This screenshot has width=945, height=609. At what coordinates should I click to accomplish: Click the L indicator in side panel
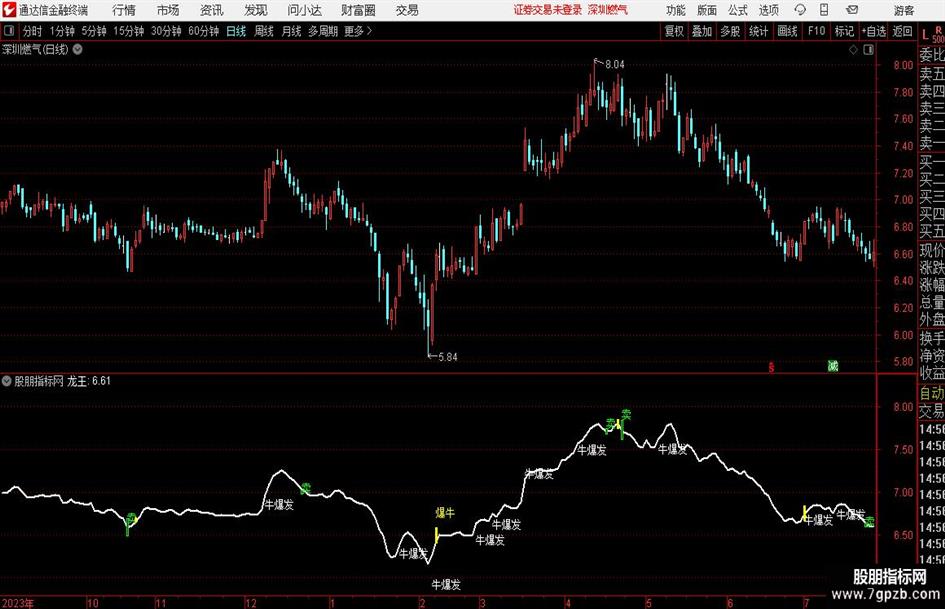pyautogui.click(x=925, y=36)
